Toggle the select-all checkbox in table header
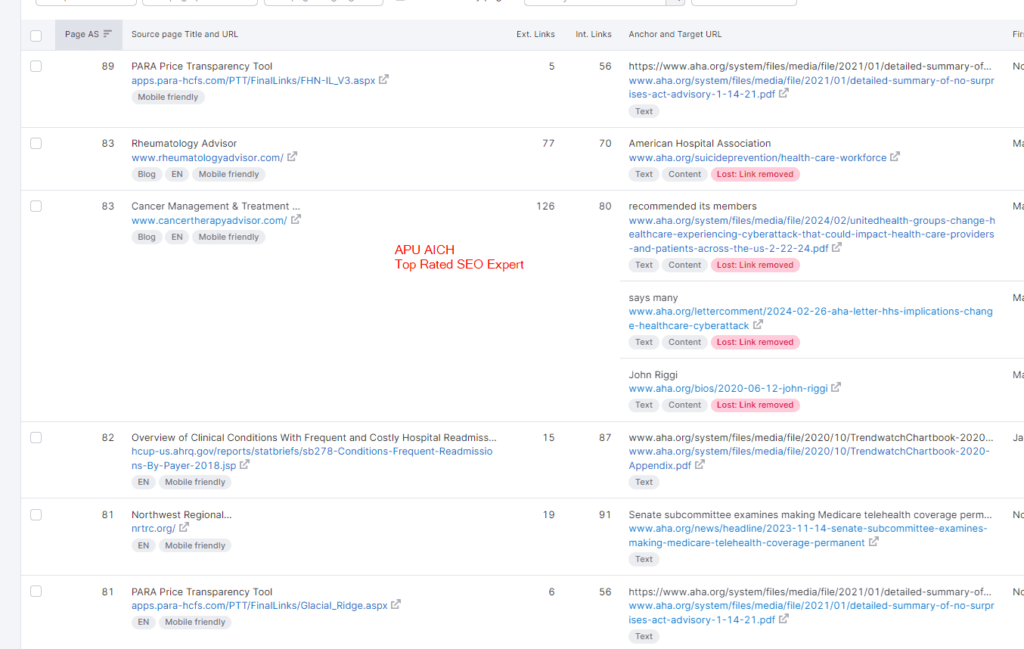The height and width of the screenshot is (649, 1024). click(x=36, y=35)
